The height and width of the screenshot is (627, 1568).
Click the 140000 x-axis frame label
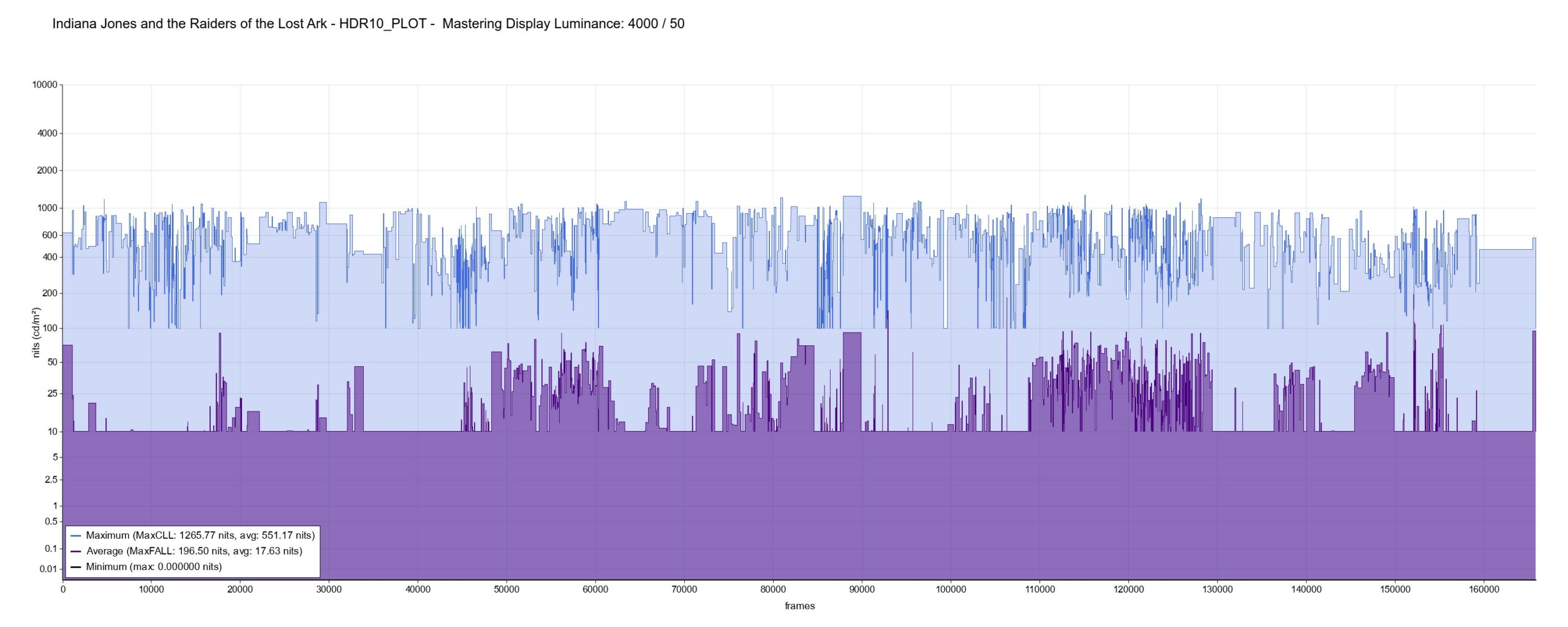tap(1306, 590)
